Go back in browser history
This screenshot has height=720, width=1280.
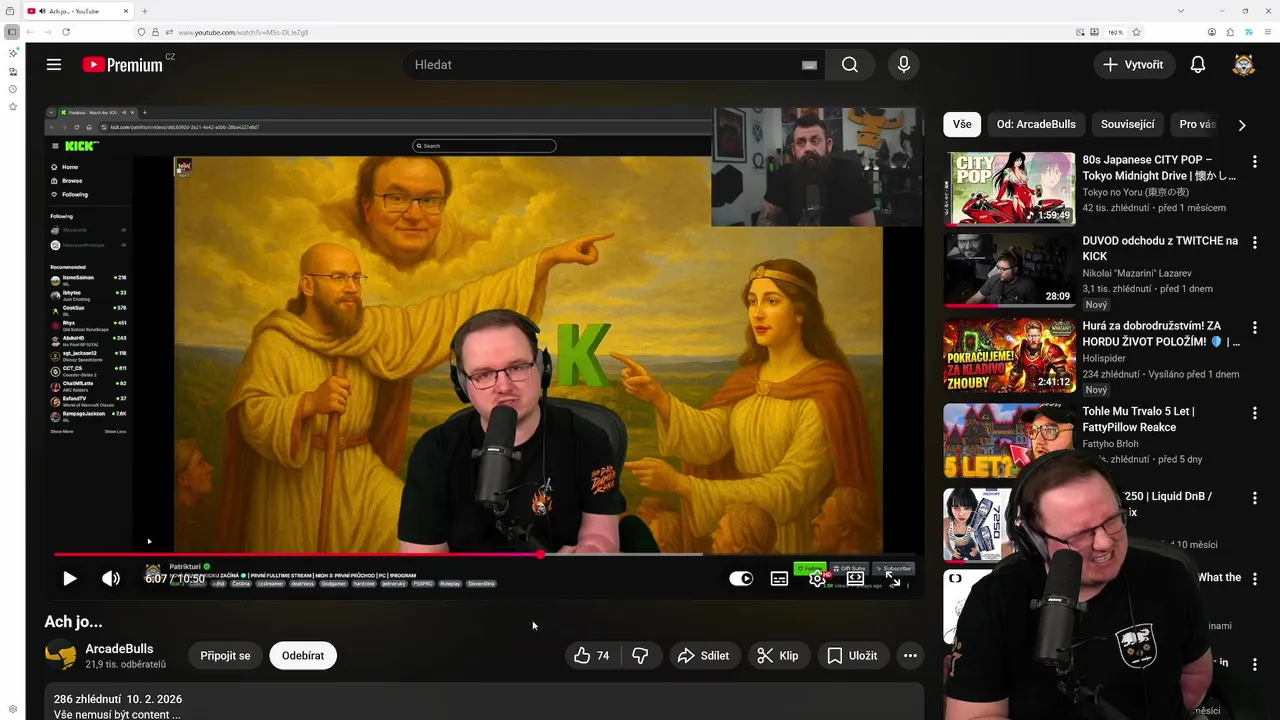pyautogui.click(x=30, y=32)
